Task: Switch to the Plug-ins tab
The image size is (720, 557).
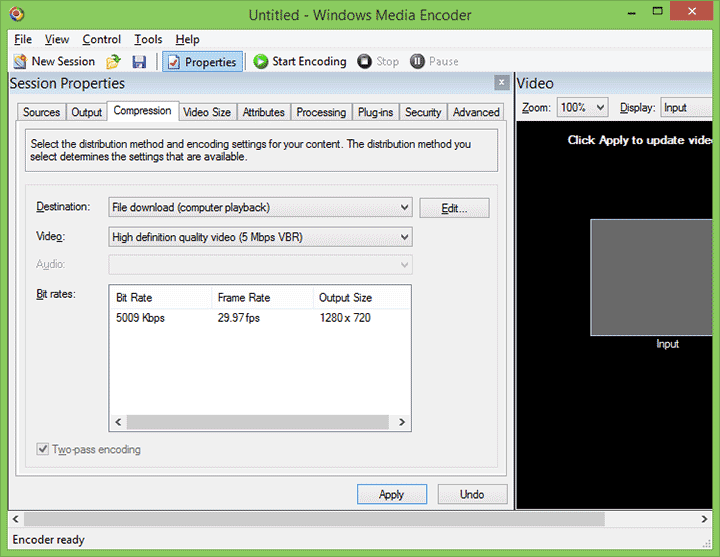Action: tap(376, 112)
